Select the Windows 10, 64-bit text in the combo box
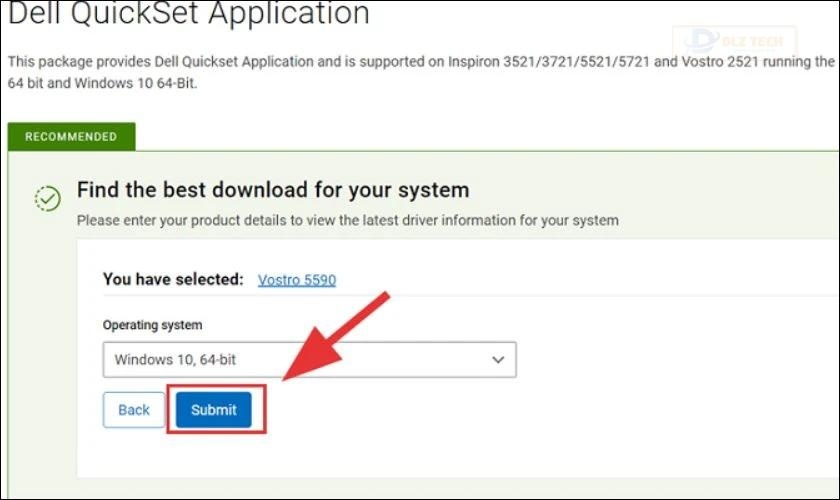 click(175, 359)
